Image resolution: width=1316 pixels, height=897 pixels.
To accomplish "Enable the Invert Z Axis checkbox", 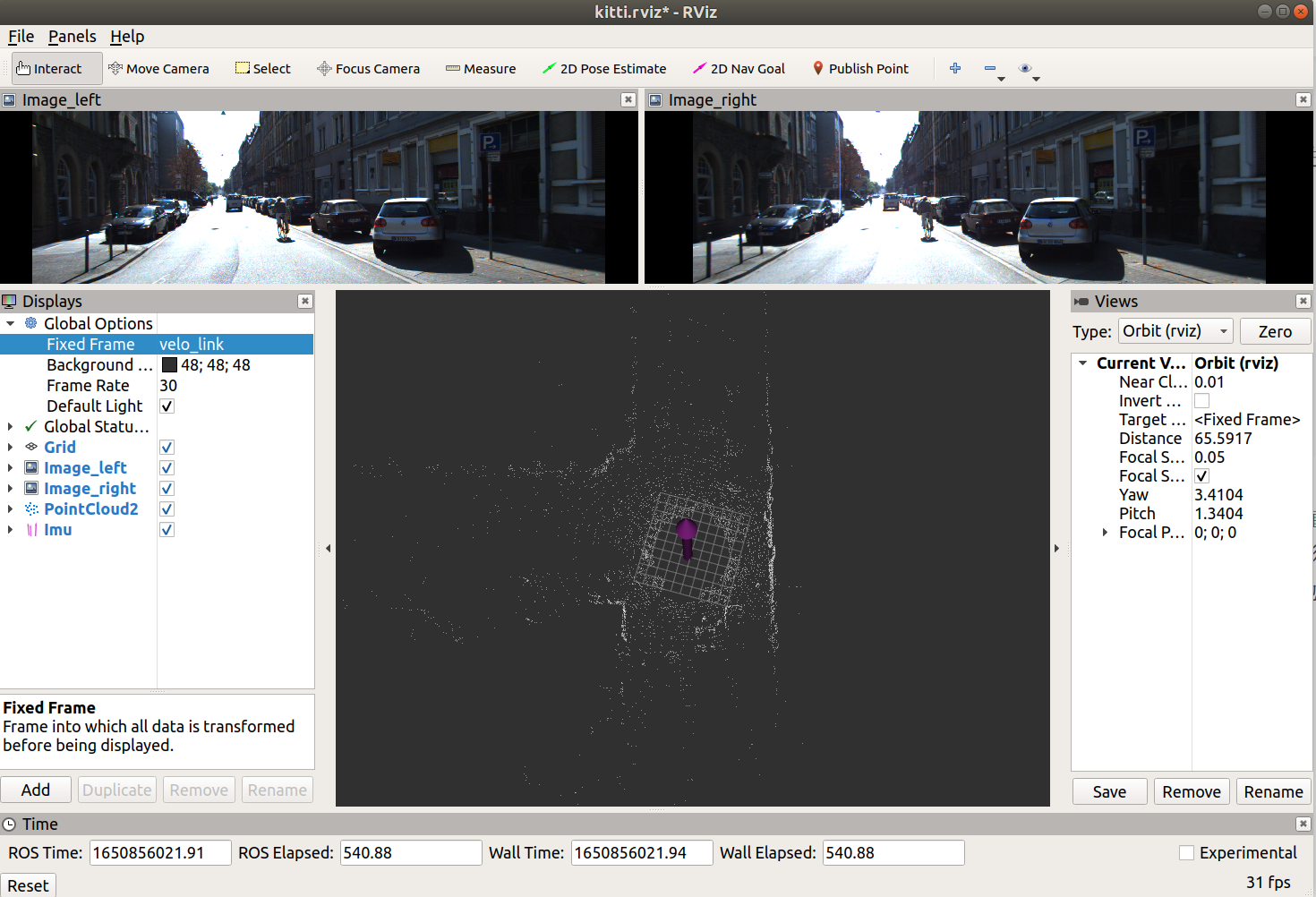I will pos(1202,401).
